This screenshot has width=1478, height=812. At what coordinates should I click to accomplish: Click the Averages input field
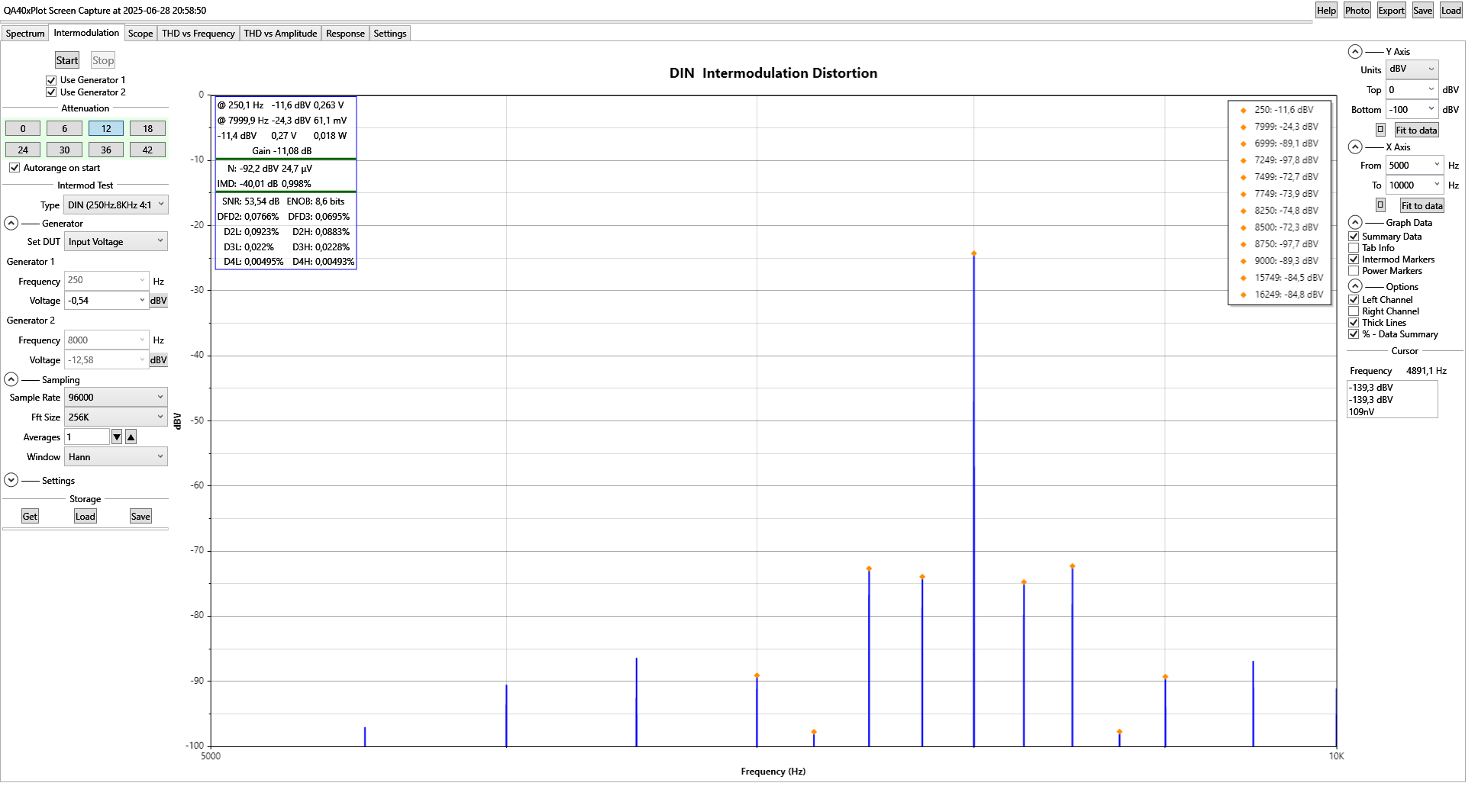(x=87, y=437)
